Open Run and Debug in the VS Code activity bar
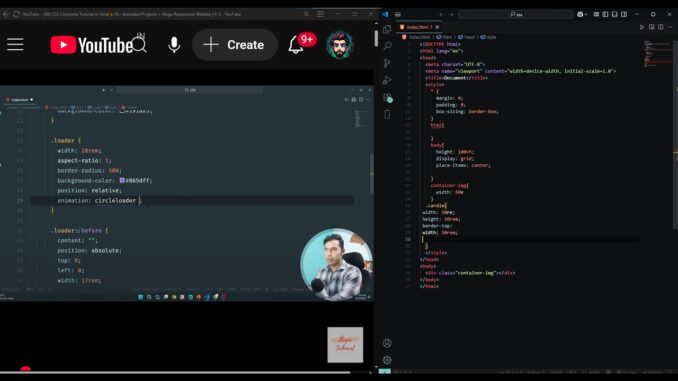 [387, 80]
